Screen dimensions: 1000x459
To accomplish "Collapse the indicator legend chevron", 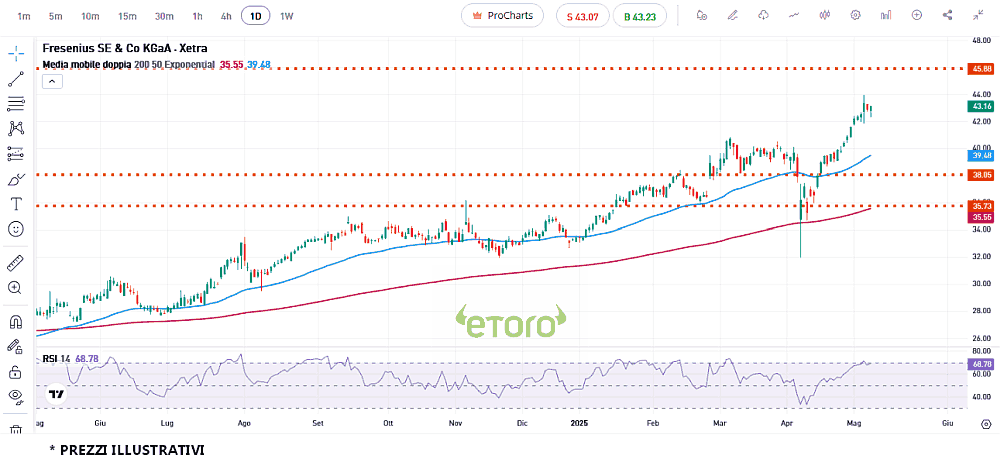I will click(52, 81).
